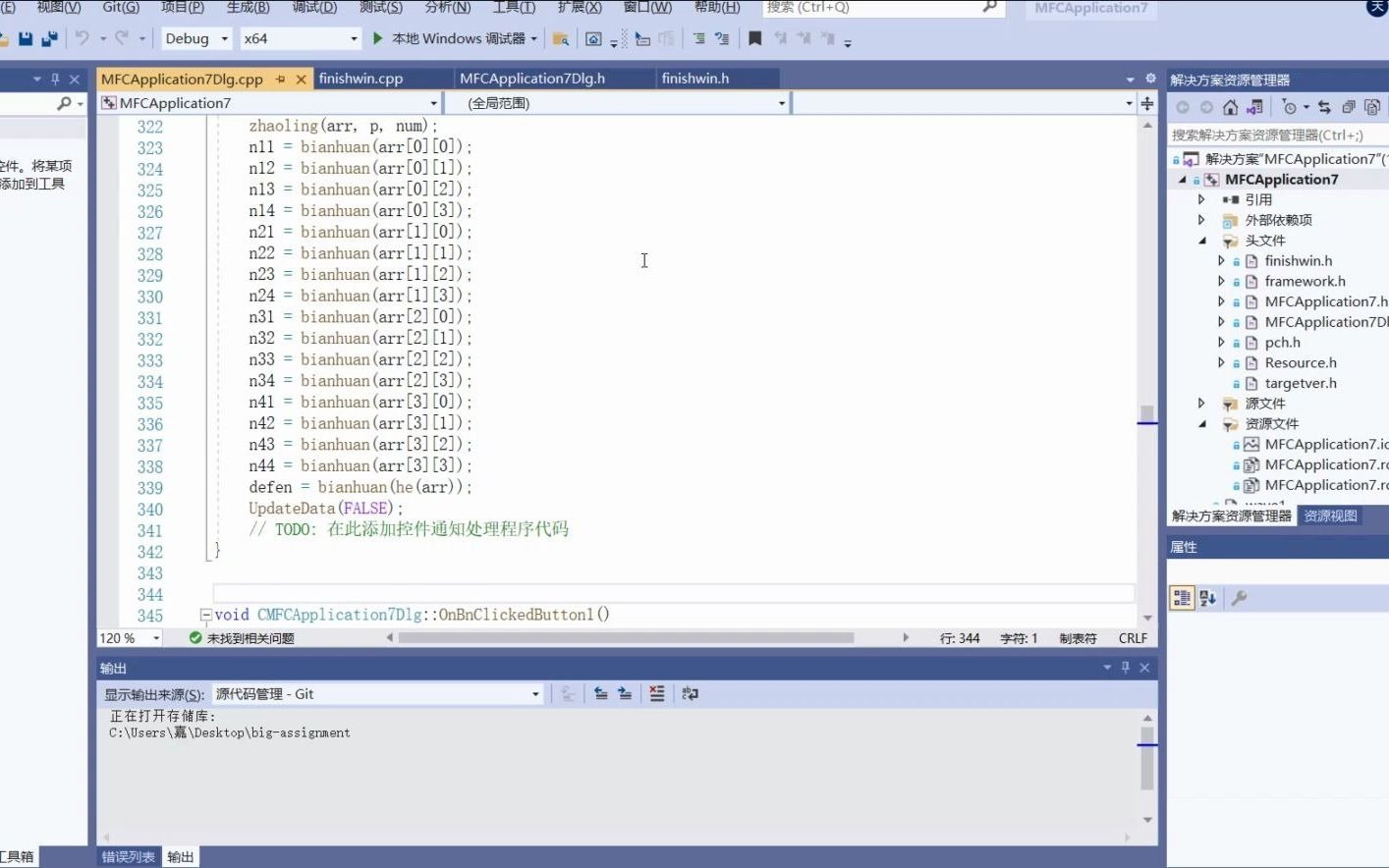Click the pending changes filter clock icon
Screen dimensions: 1389x868
pyautogui.click(x=1290, y=107)
